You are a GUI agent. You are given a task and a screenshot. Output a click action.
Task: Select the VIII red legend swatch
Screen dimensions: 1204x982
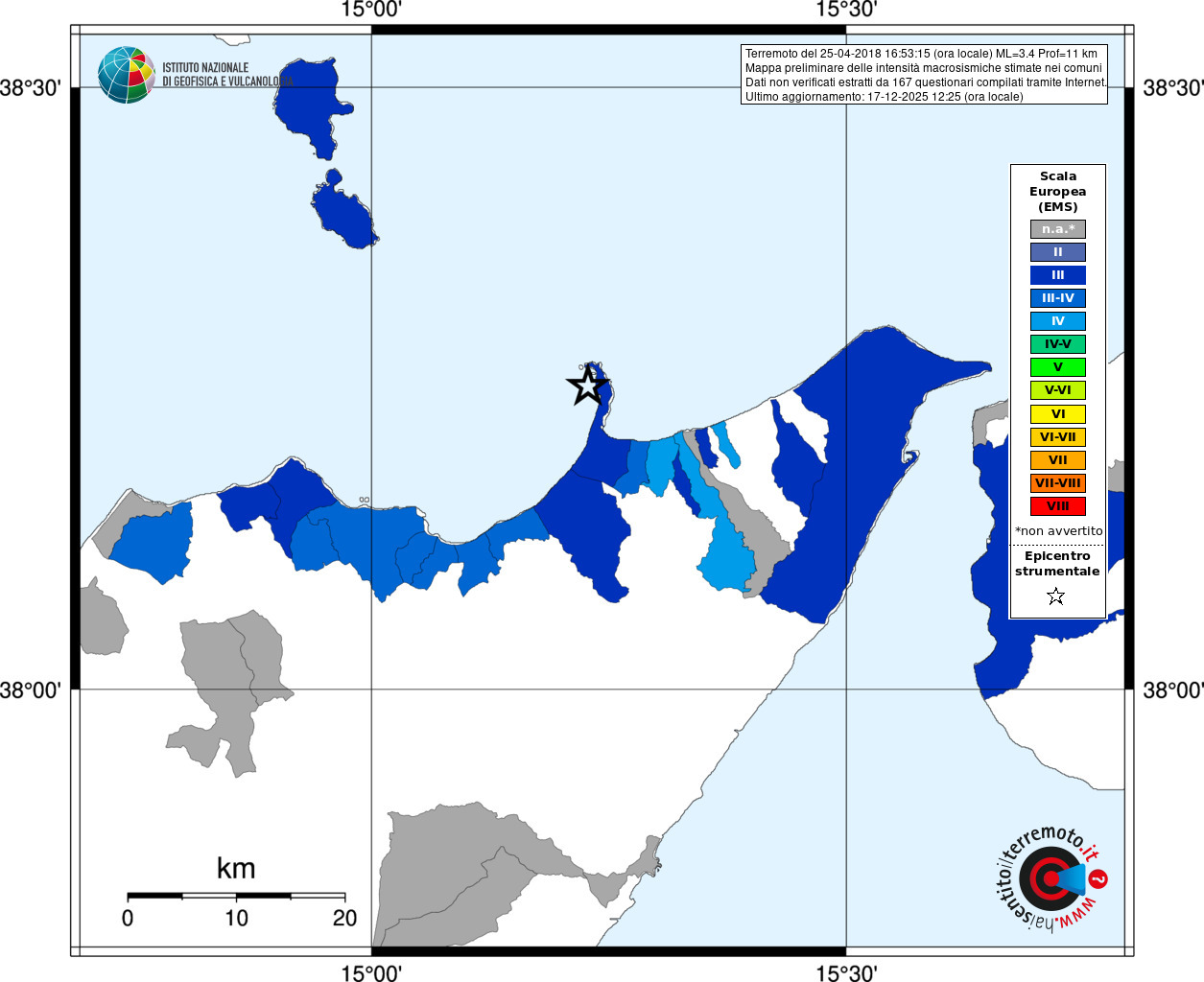pos(1057,506)
